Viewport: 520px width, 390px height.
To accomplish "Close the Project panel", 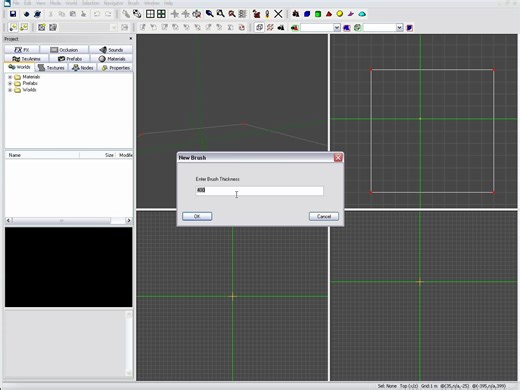I will pyautogui.click(x=131, y=39).
